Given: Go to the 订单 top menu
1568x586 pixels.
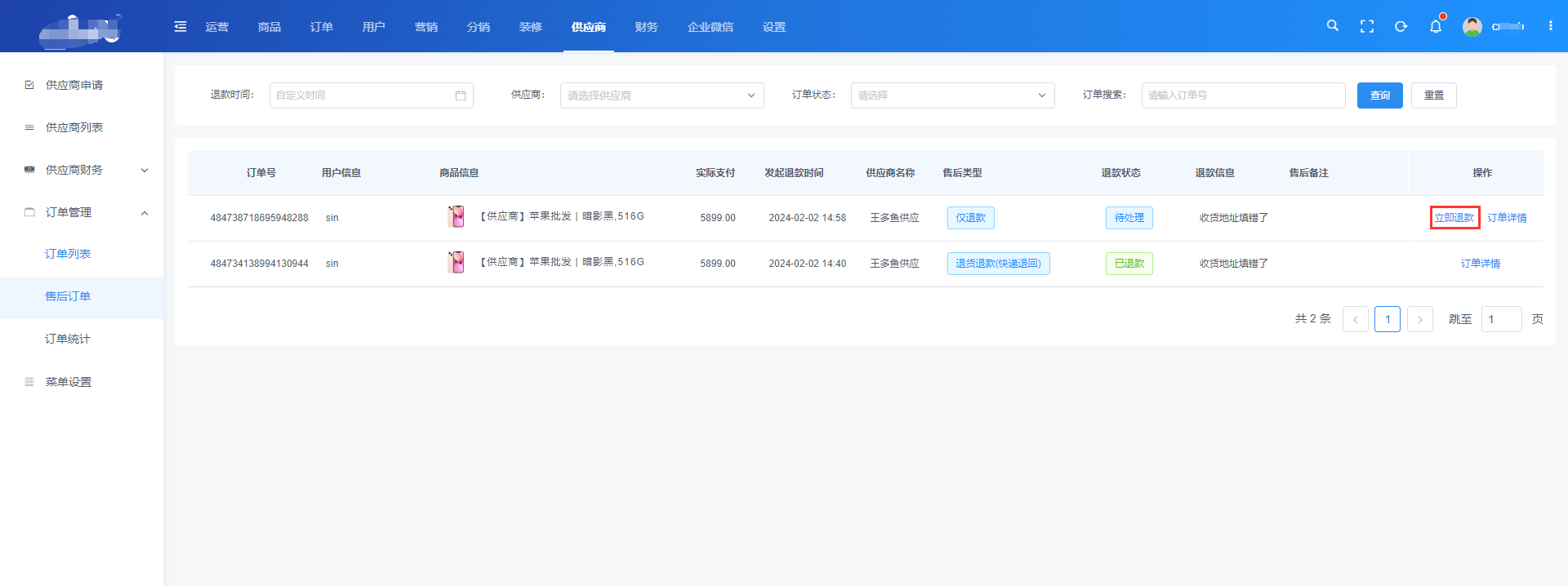Looking at the screenshot, I should pos(322,27).
